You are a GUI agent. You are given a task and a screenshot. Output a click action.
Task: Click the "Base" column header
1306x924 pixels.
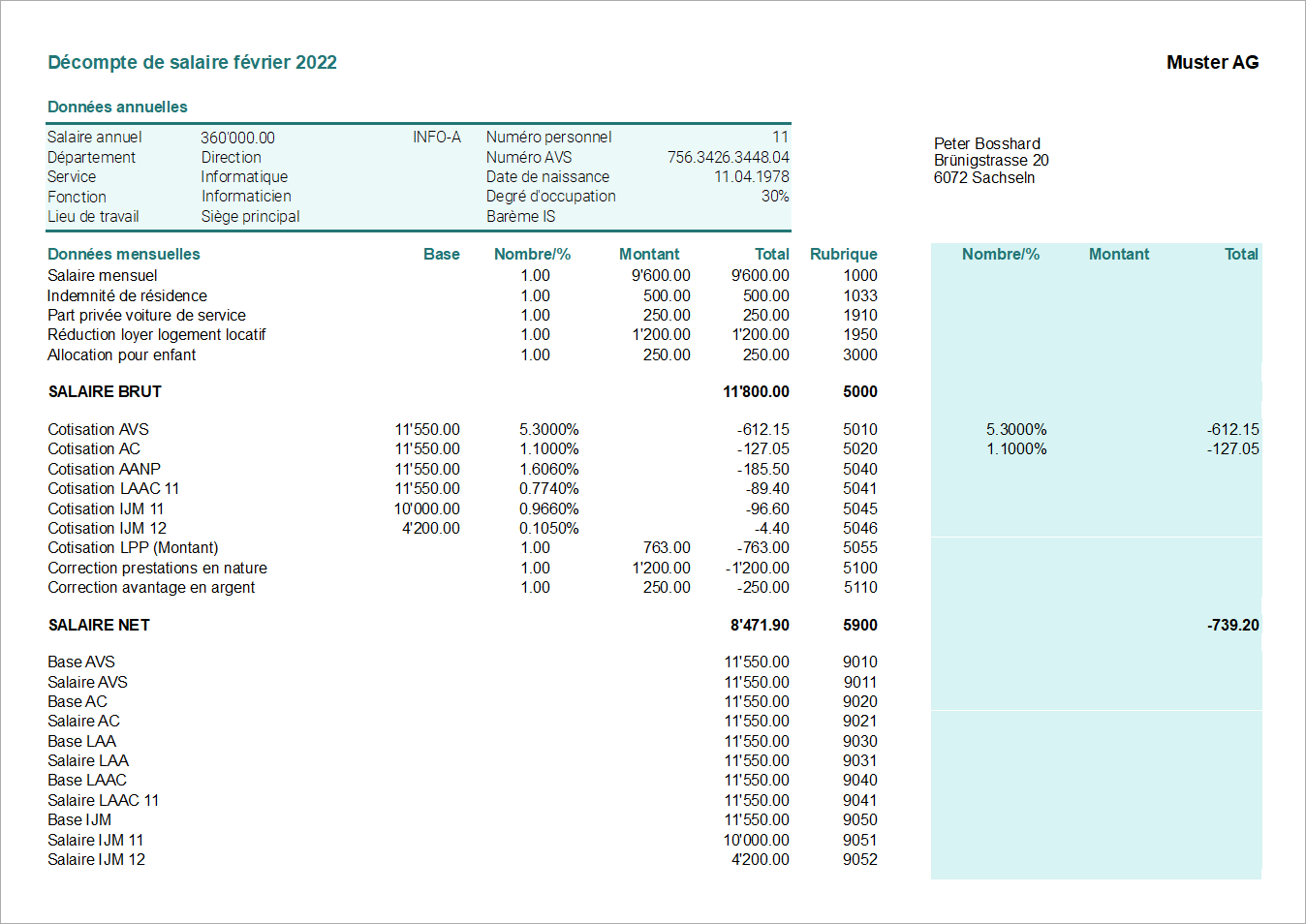[x=441, y=255]
